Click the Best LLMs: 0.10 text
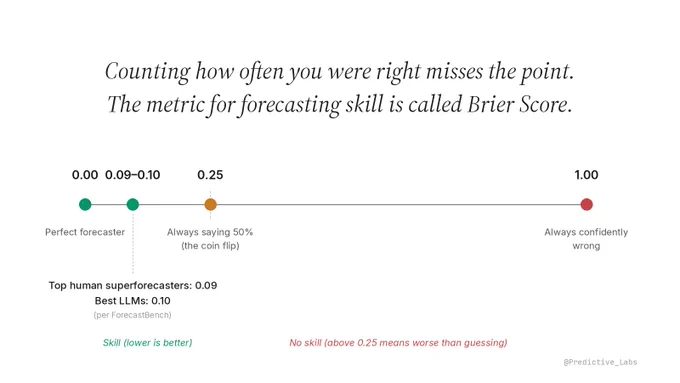Viewport: 680px width, 383px height. coord(133,301)
